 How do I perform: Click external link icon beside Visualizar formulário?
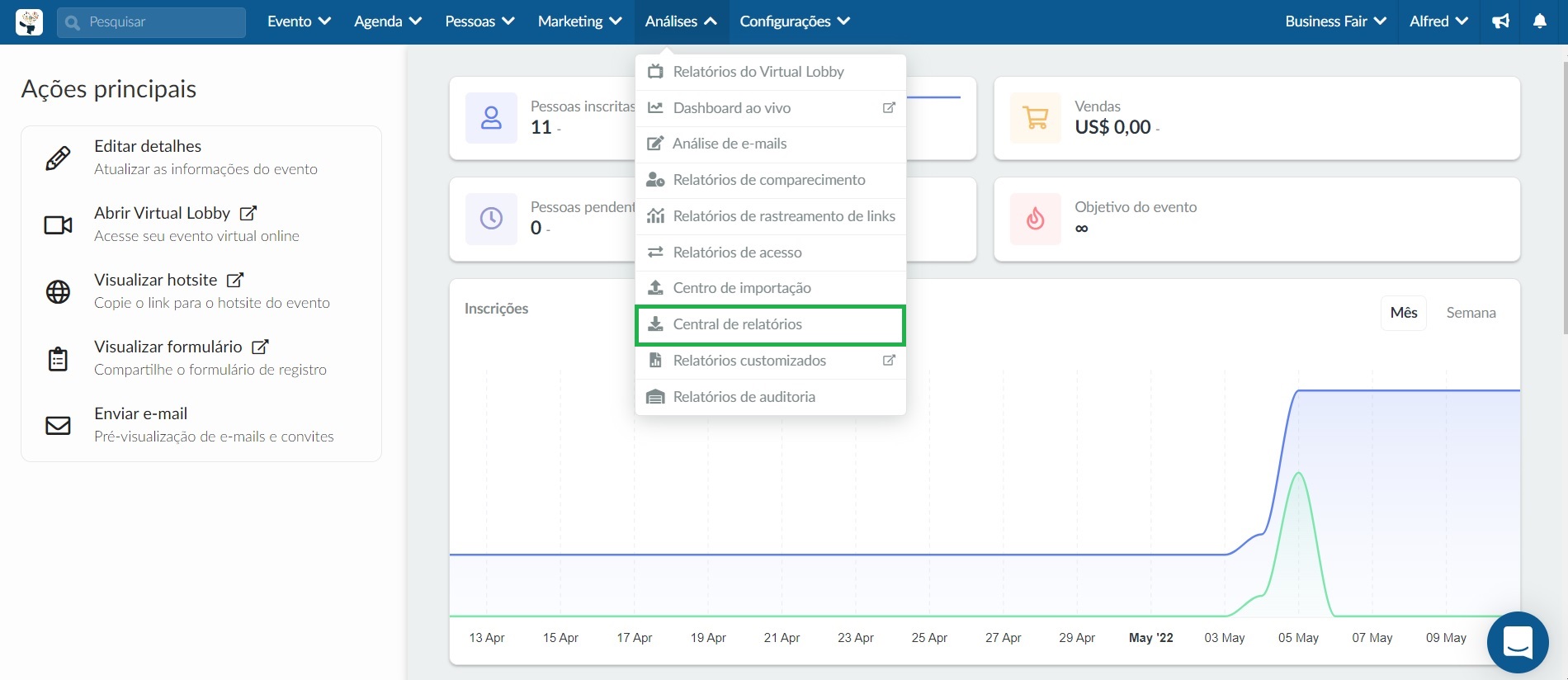coord(260,347)
